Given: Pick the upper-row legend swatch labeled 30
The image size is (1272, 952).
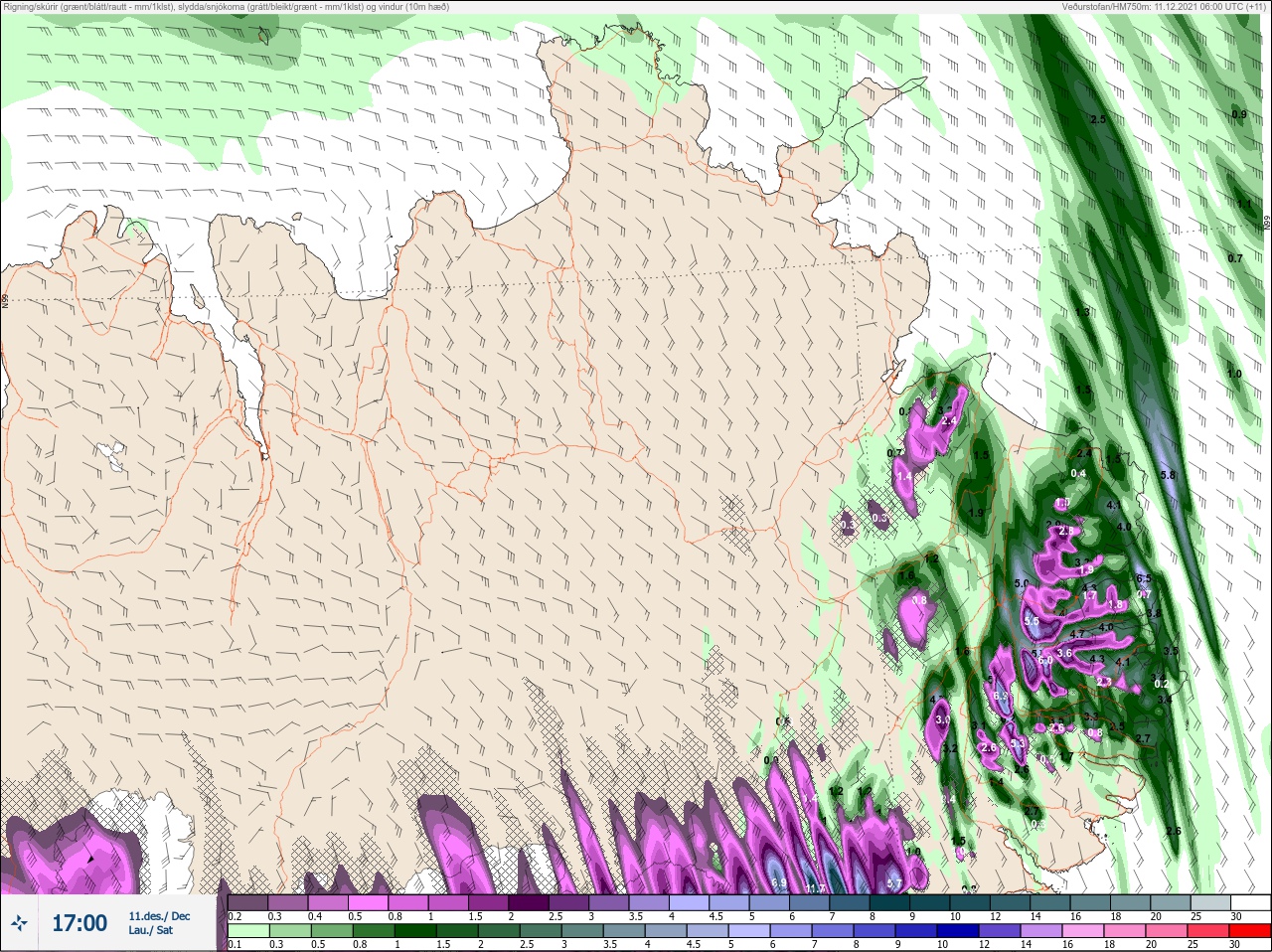Looking at the screenshot, I should coord(1250,902).
